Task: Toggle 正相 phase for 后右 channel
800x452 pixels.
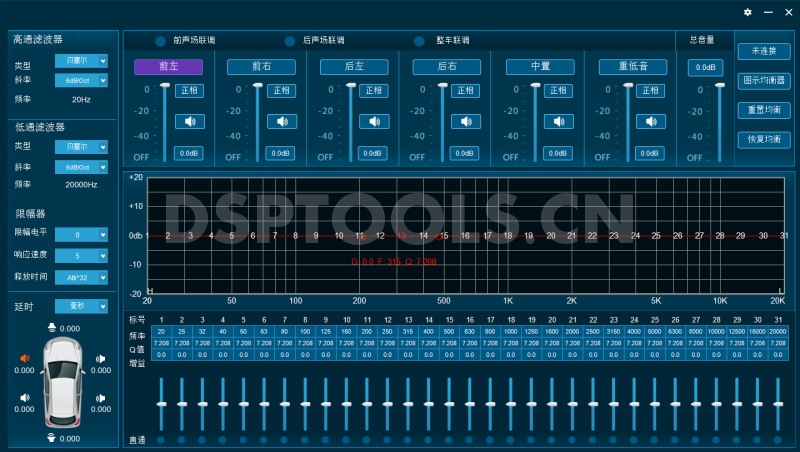Action: coord(466,91)
